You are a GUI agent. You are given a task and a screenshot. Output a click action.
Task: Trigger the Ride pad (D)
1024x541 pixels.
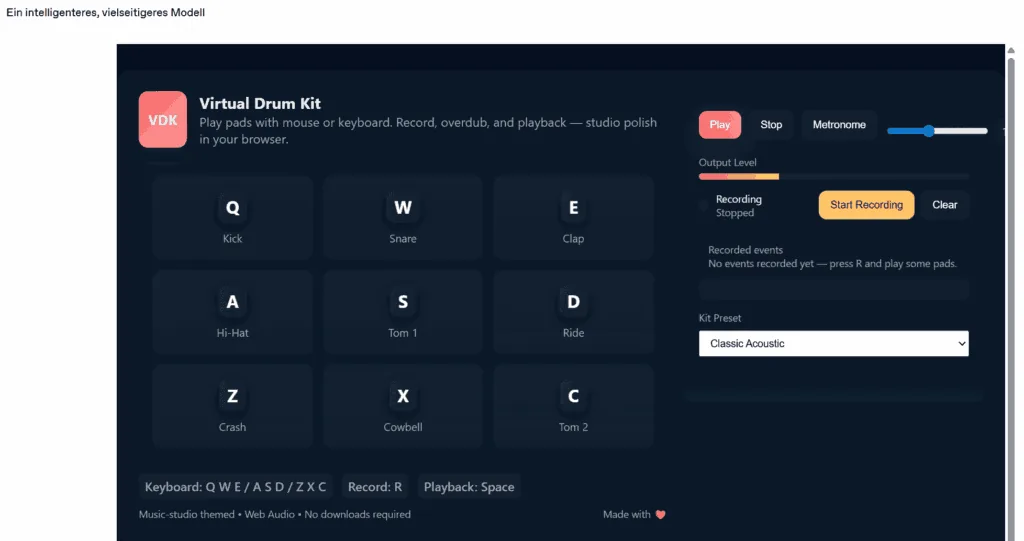[x=573, y=312]
